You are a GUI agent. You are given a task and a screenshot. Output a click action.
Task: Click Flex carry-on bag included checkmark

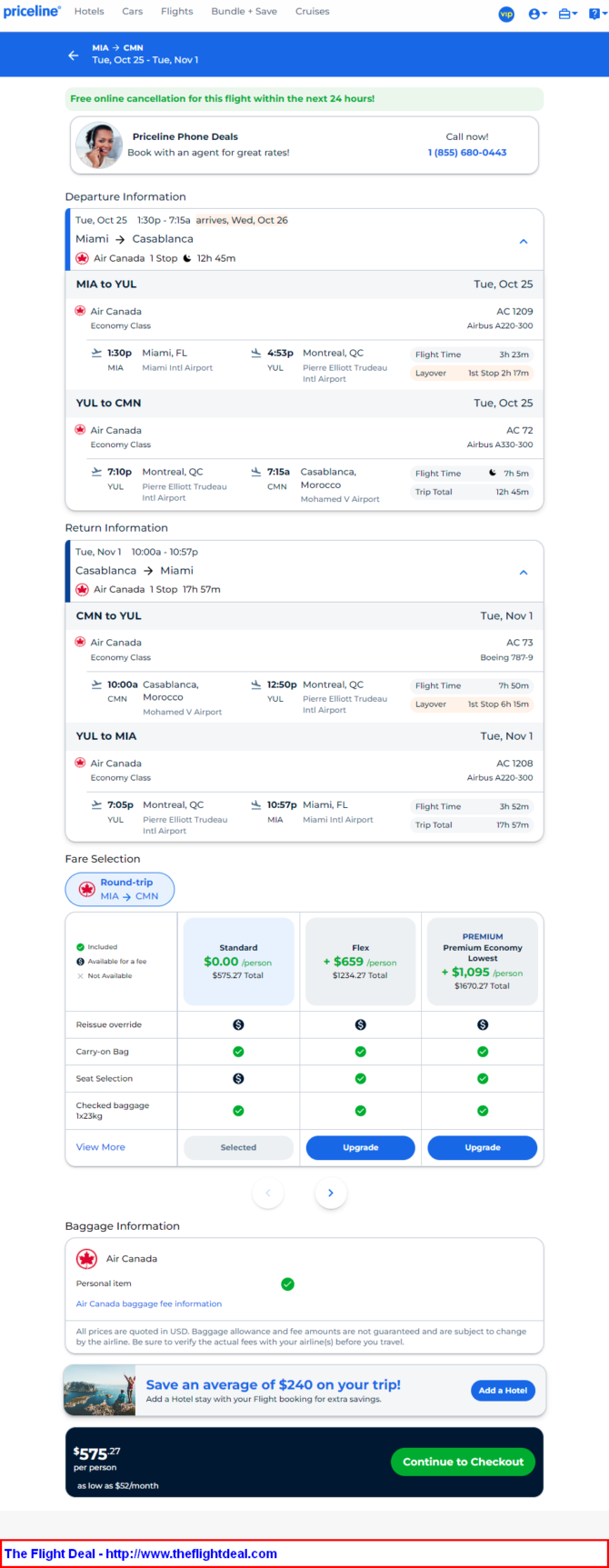click(x=361, y=1052)
